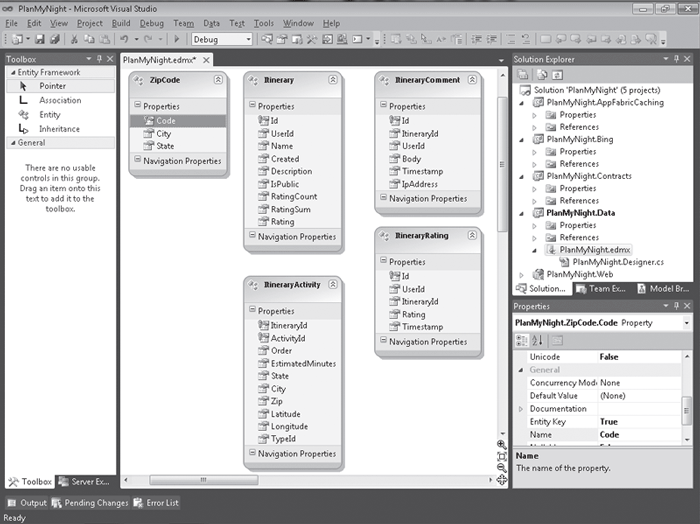Switch to the Server Explorer tab

coord(85,482)
